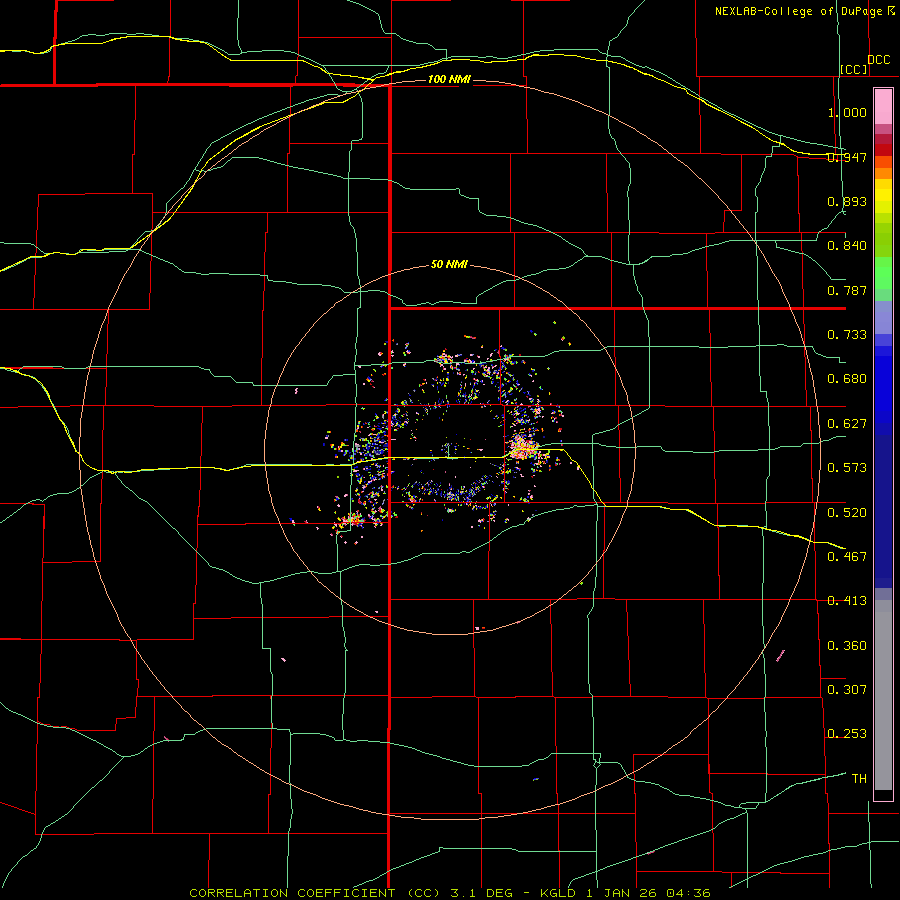Select the 0.840 scale value
Viewport: 900px width, 900px height.
pos(847,246)
